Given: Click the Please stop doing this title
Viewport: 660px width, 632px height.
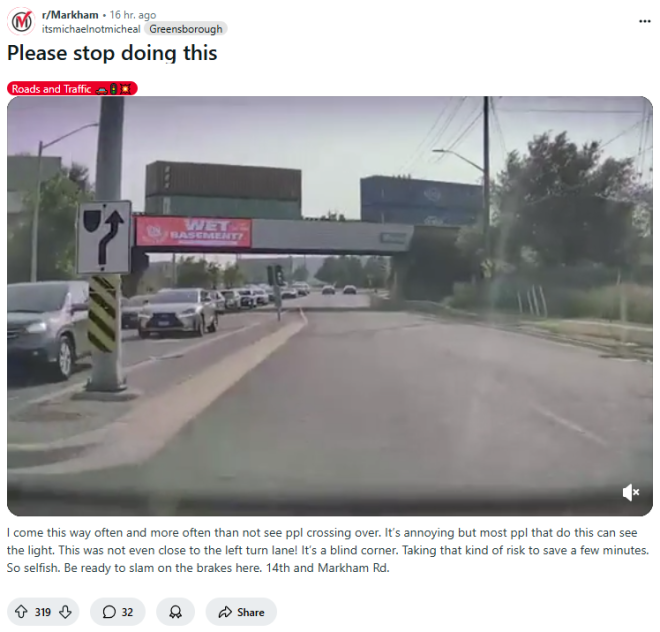Looking at the screenshot, I should pos(112,53).
